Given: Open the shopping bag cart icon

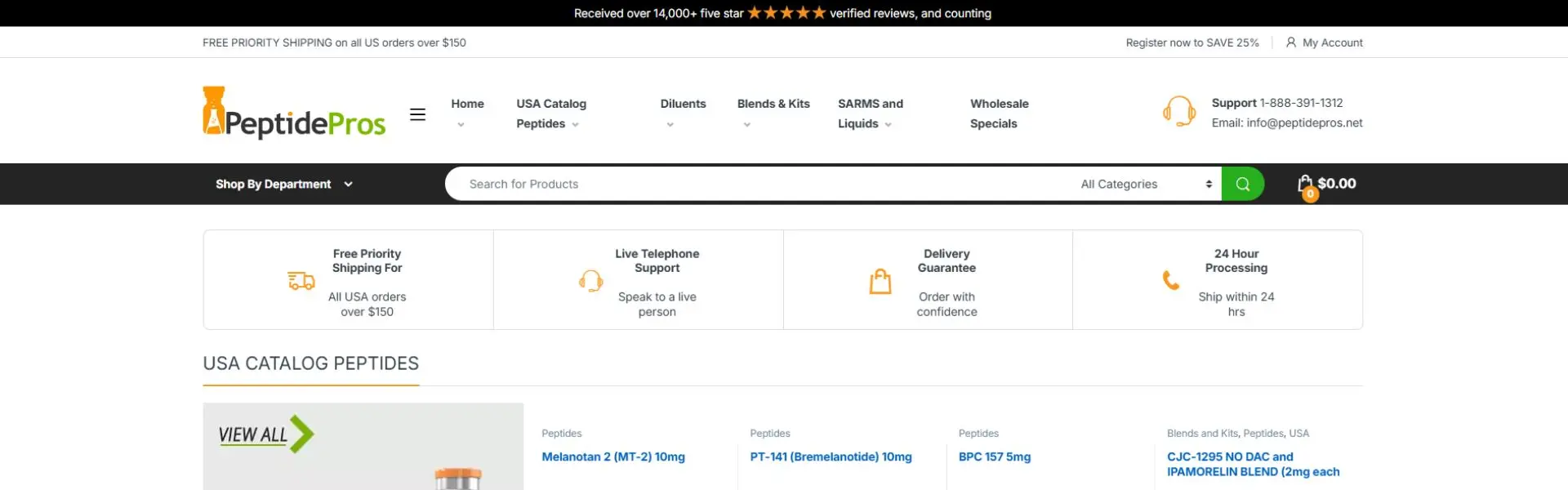Looking at the screenshot, I should point(1305,184).
